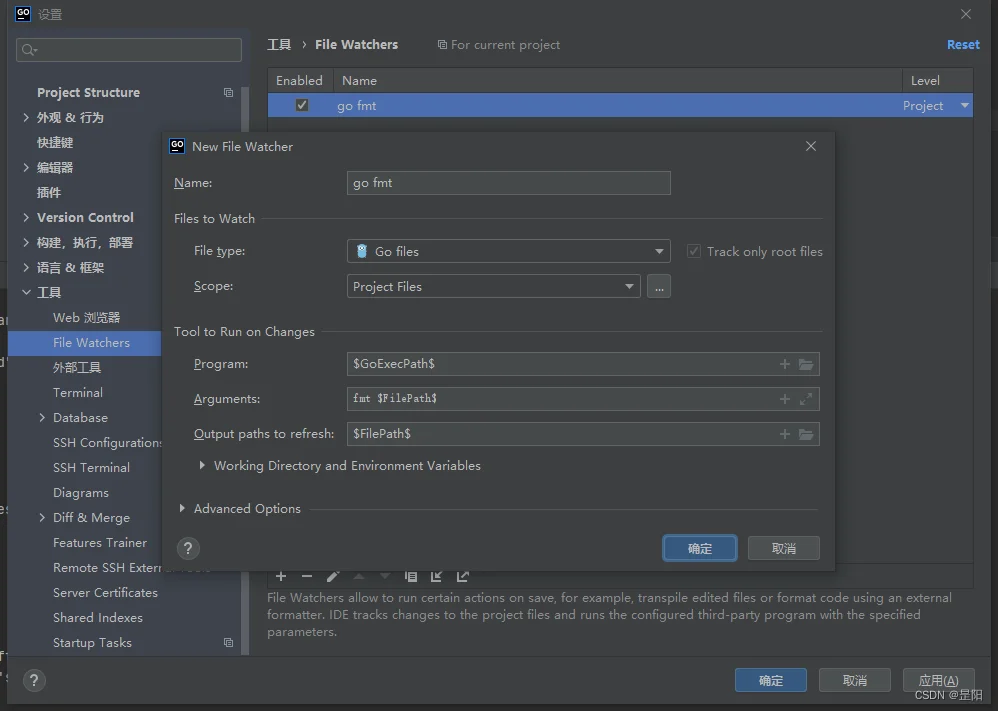The width and height of the screenshot is (998, 711).
Task: Click 取消 in New File Watcher dialog
Action: (x=784, y=548)
